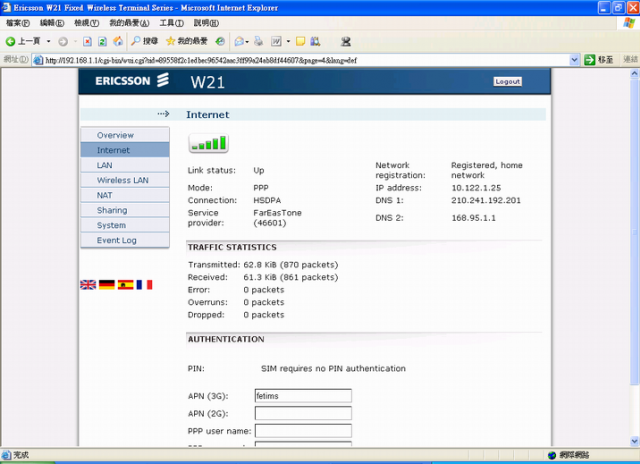
Task: Switch language with the UK flag
Action: 88,284
